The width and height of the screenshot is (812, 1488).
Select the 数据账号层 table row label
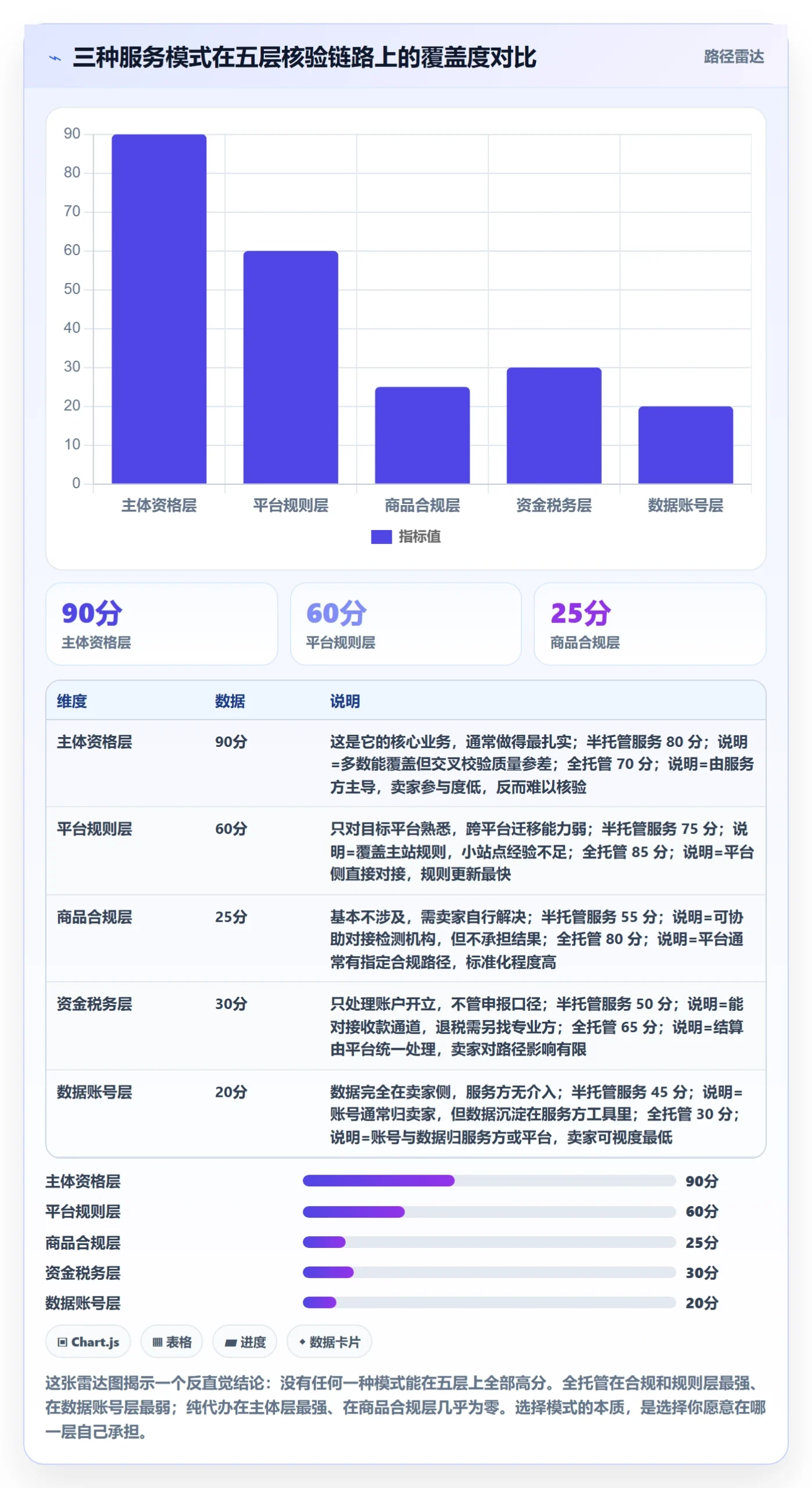(x=94, y=1092)
